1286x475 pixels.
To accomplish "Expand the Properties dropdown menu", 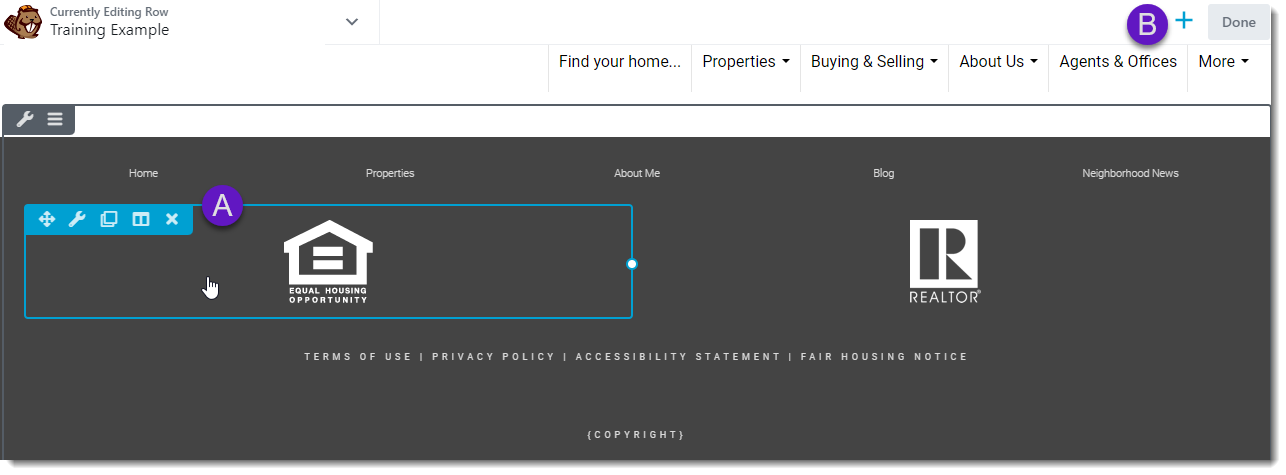I will [746, 62].
